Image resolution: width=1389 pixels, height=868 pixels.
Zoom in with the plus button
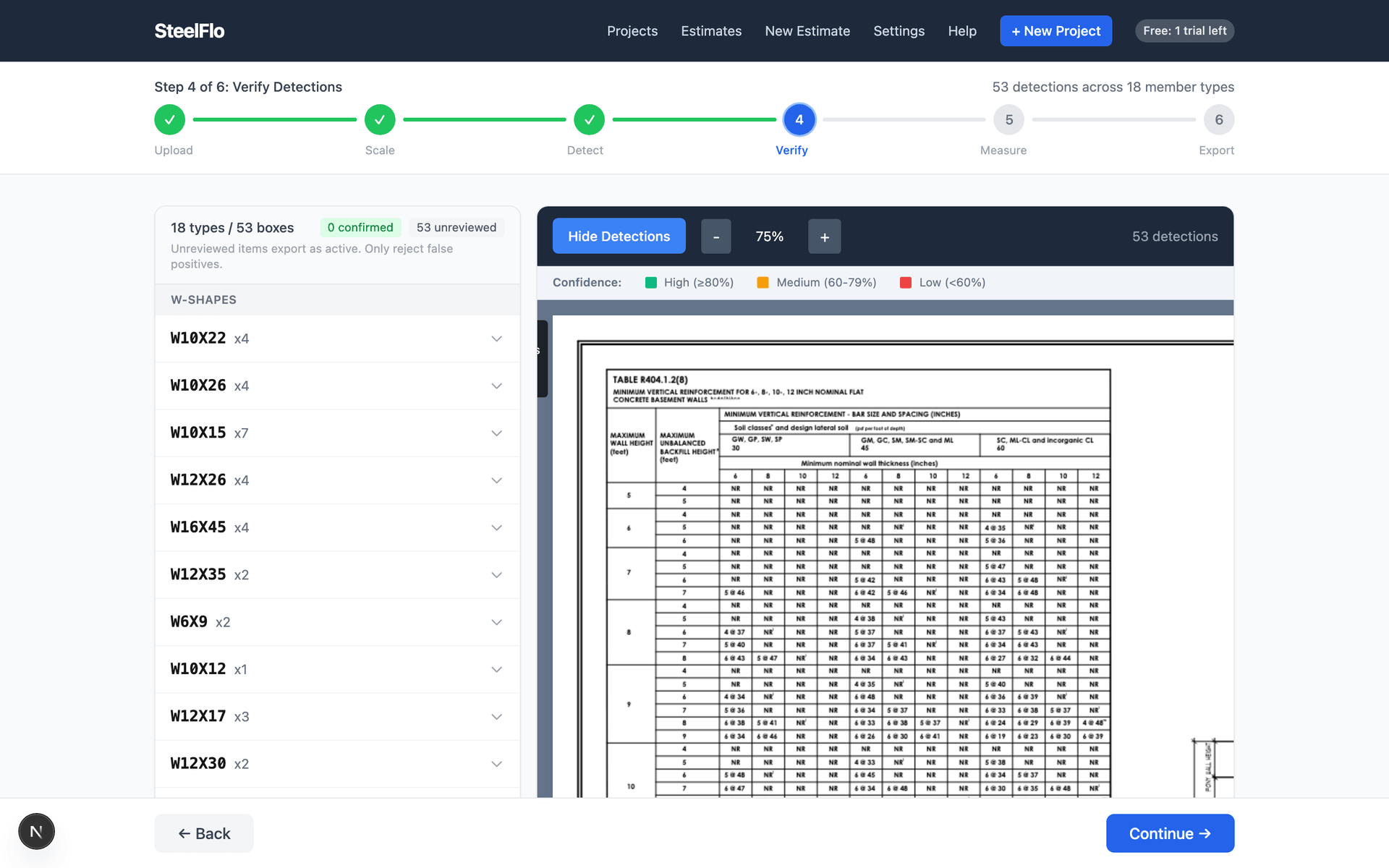click(x=824, y=236)
